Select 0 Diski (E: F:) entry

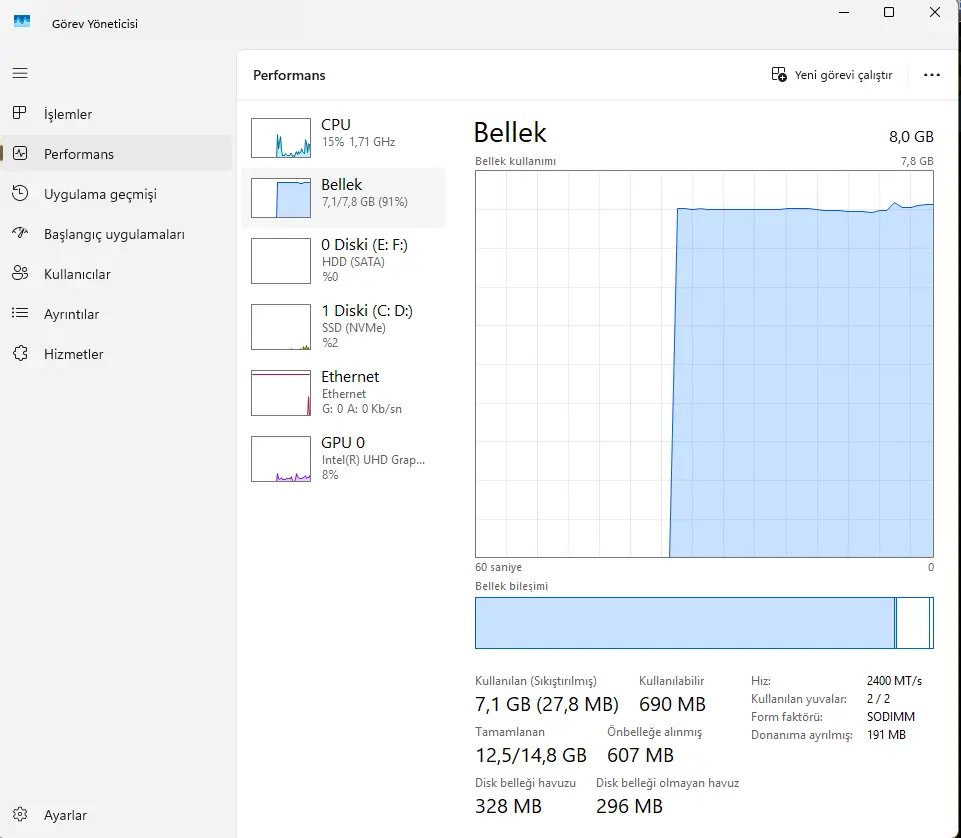[343, 261]
